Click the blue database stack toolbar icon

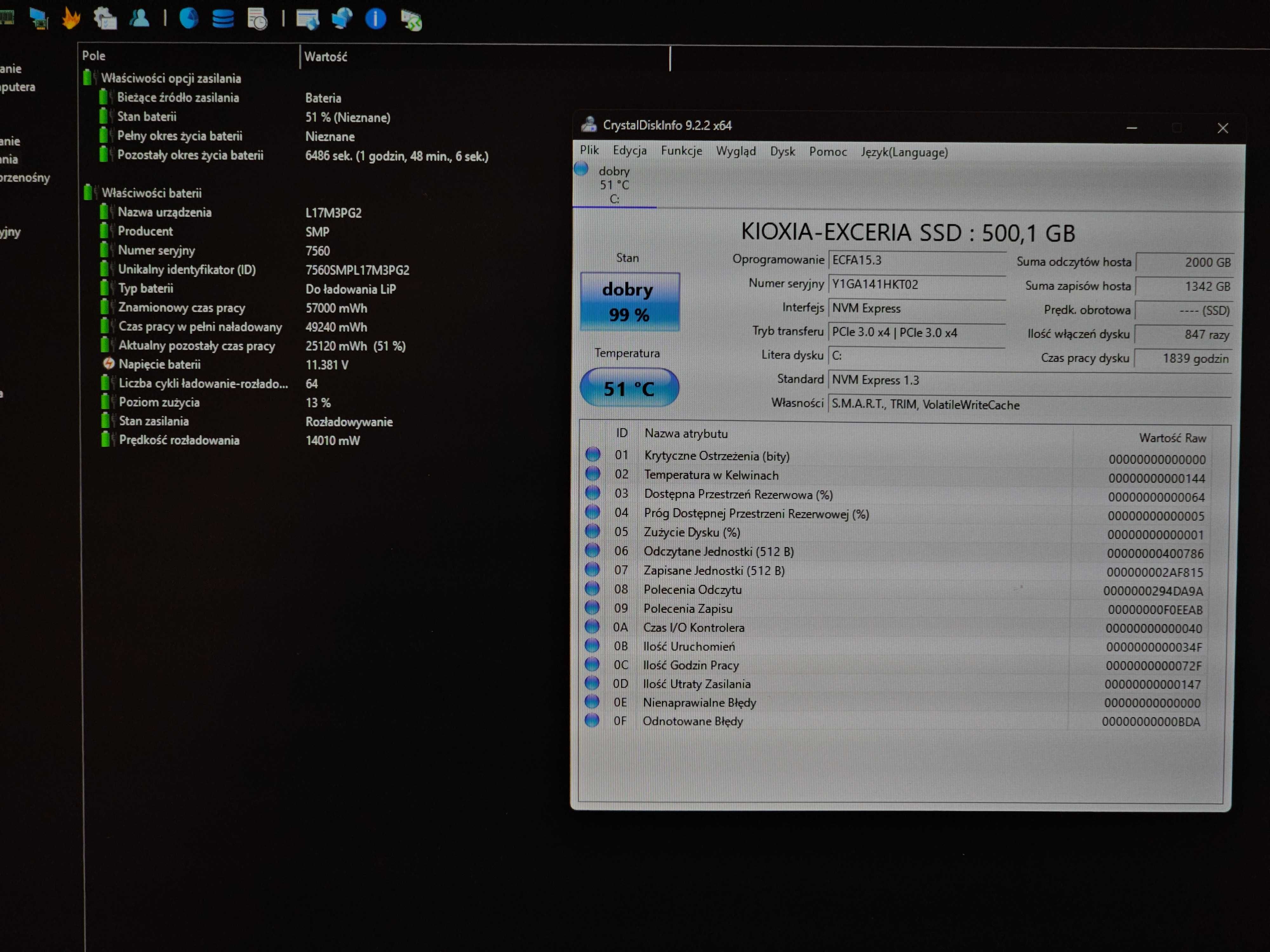pyautogui.click(x=223, y=18)
